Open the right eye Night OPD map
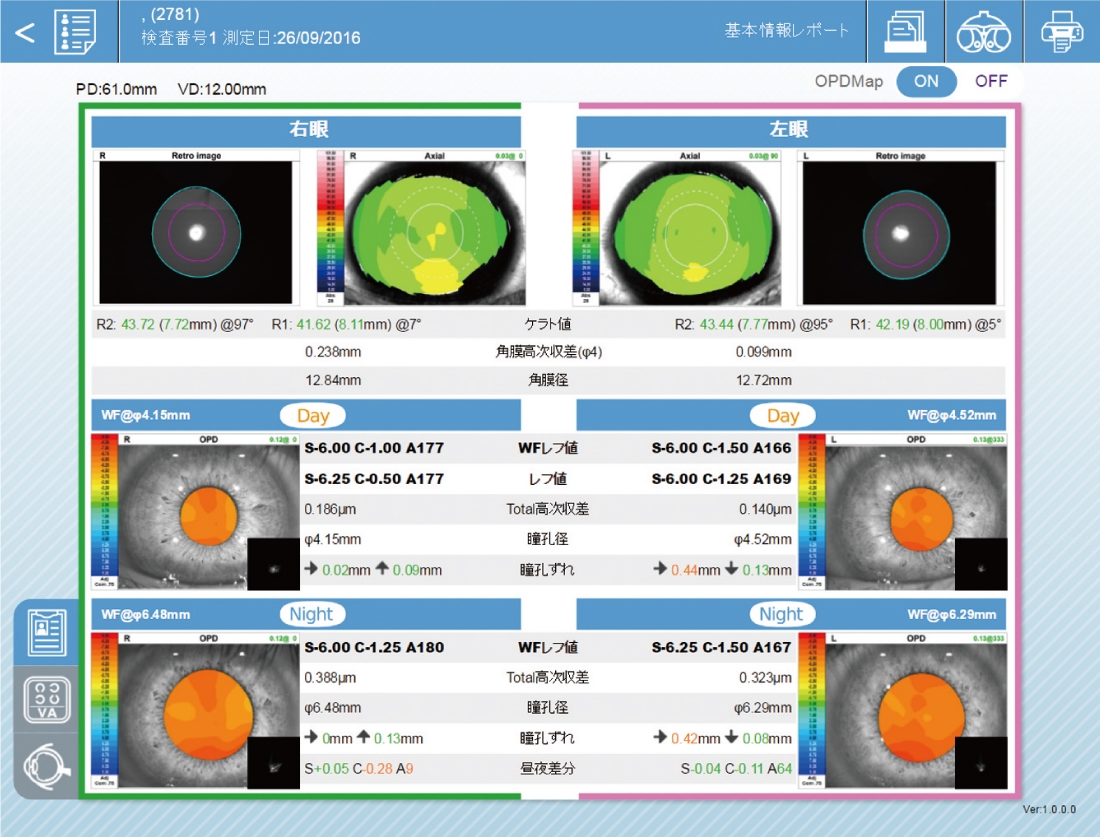 (x=194, y=711)
